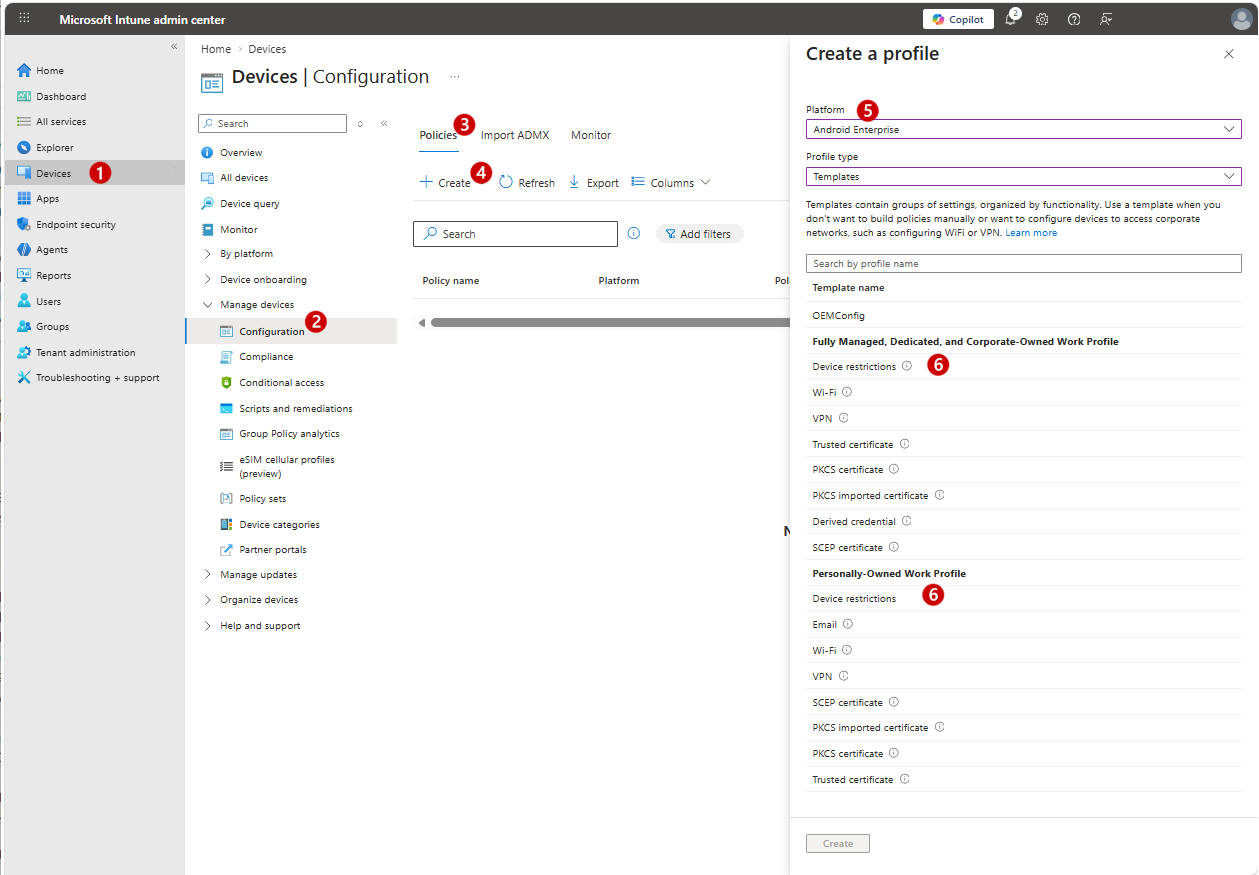Click the Learn more link
This screenshot has width=1259, height=875.
1031,233
